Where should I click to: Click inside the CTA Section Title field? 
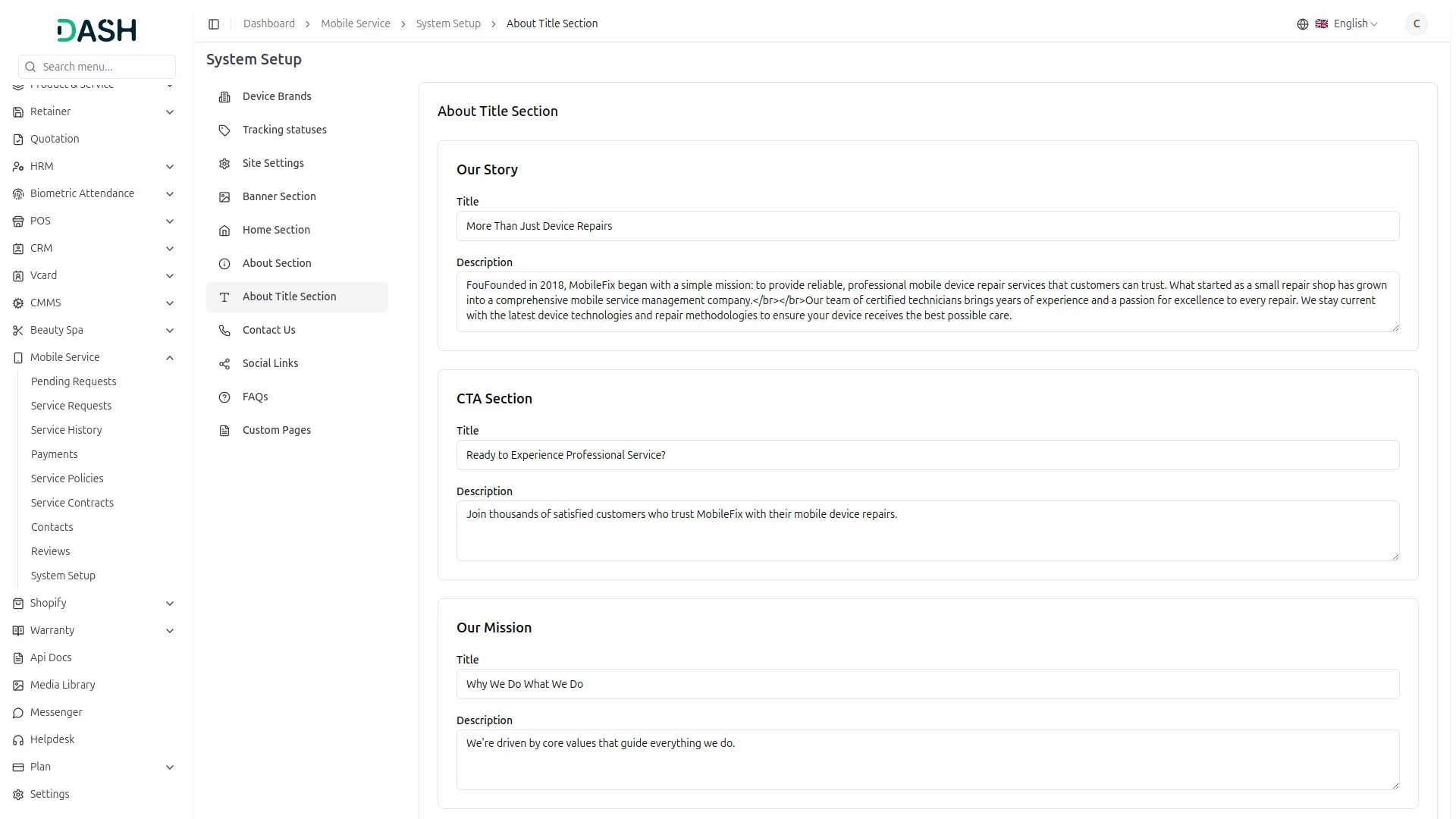[x=927, y=455]
